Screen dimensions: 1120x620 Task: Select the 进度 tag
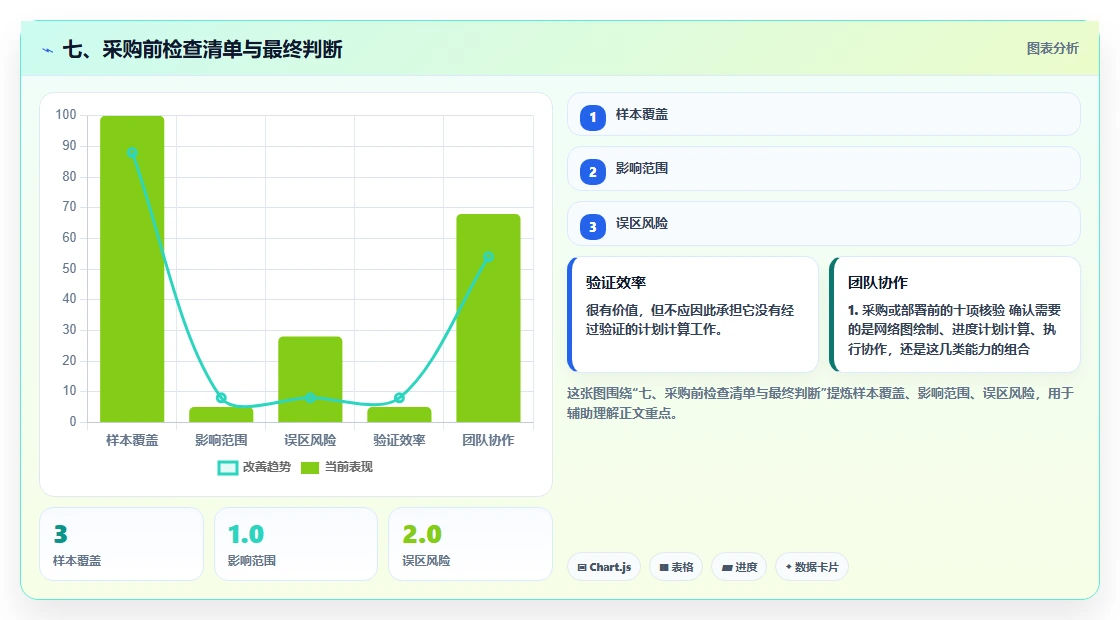tap(739, 567)
